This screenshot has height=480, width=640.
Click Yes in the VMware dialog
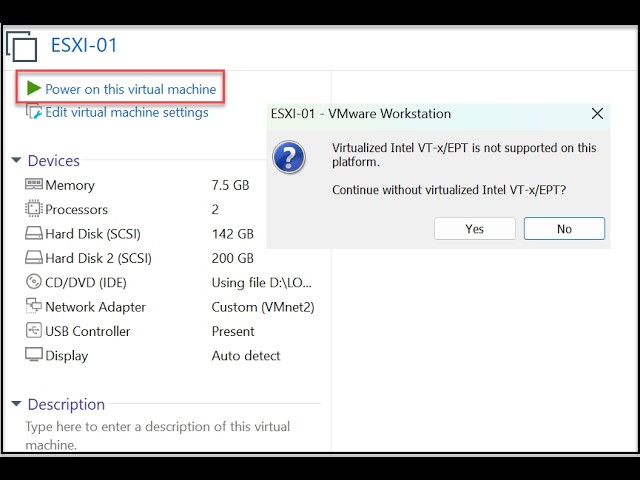tap(474, 229)
